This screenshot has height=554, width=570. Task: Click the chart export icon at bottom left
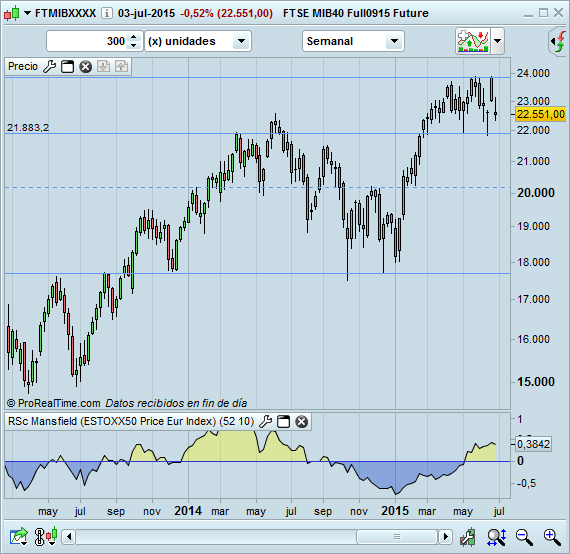point(19,537)
